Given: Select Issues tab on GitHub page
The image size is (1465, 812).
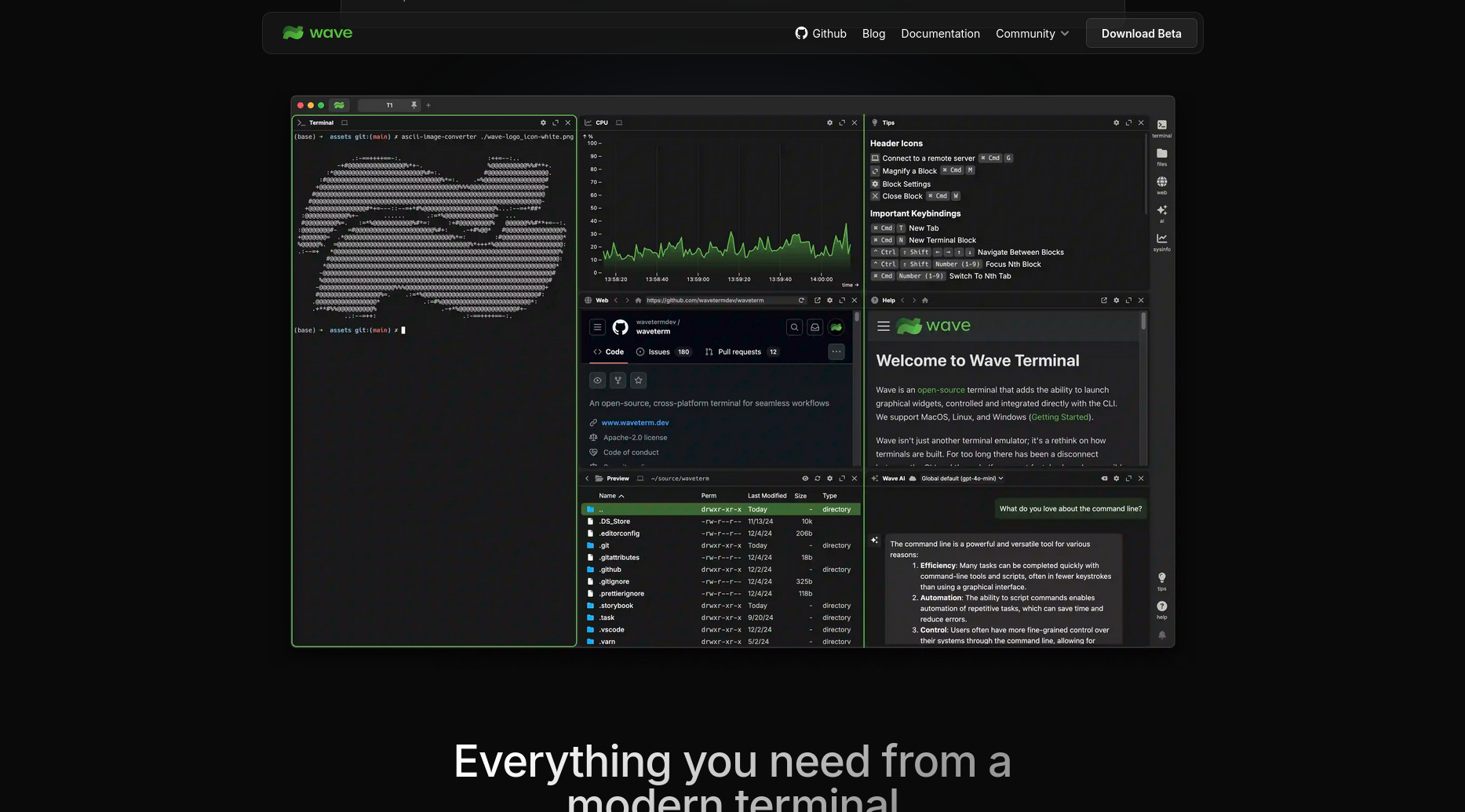Looking at the screenshot, I should 663,351.
